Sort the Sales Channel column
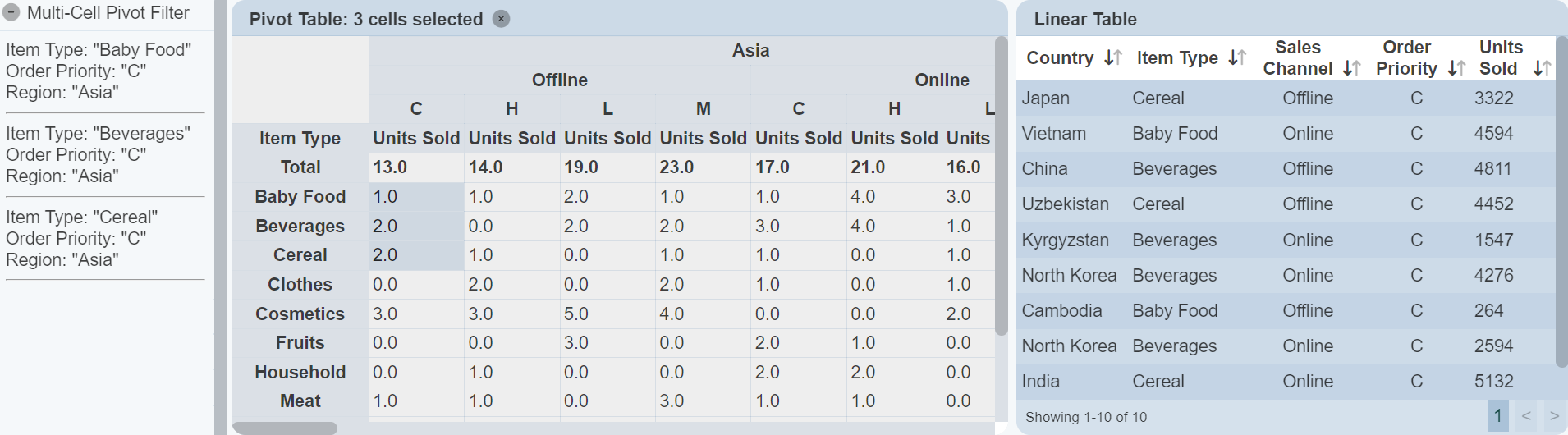The image size is (1568, 435). (x=1351, y=68)
